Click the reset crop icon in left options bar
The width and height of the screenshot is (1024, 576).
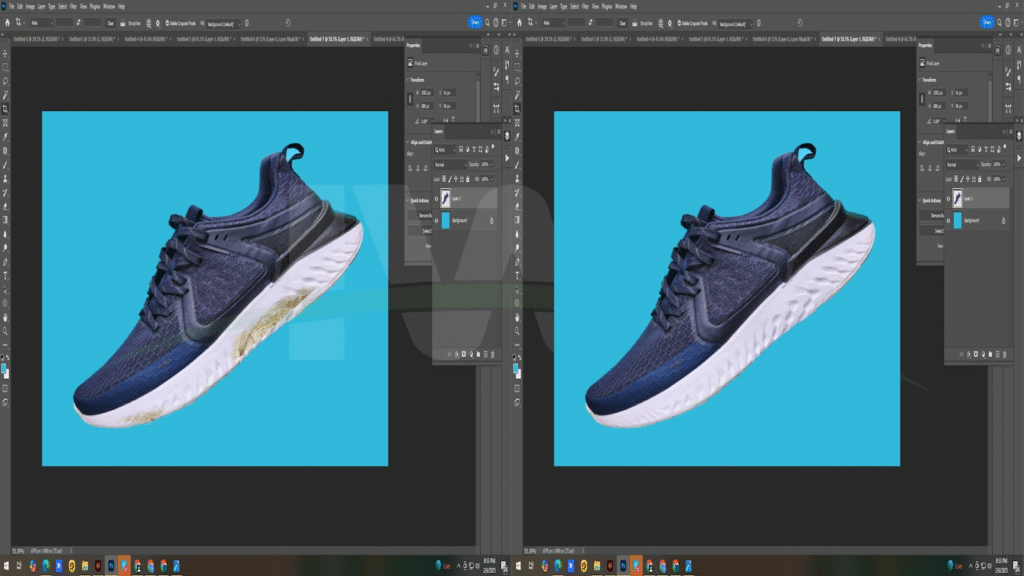[288, 23]
